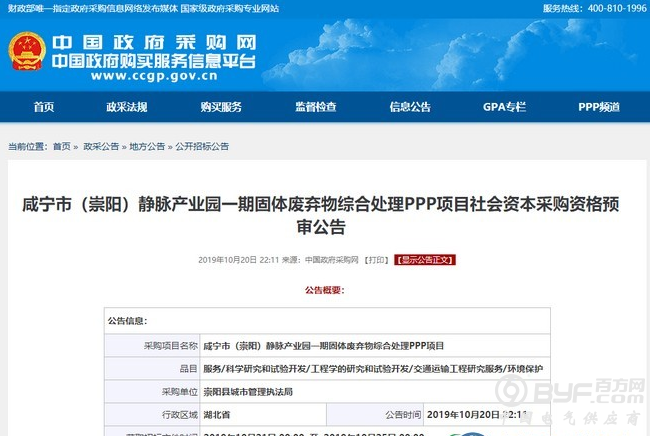
Task: Click the 中国政府购买服务信息平台 subtitle
Action: pyautogui.click(x=154, y=61)
